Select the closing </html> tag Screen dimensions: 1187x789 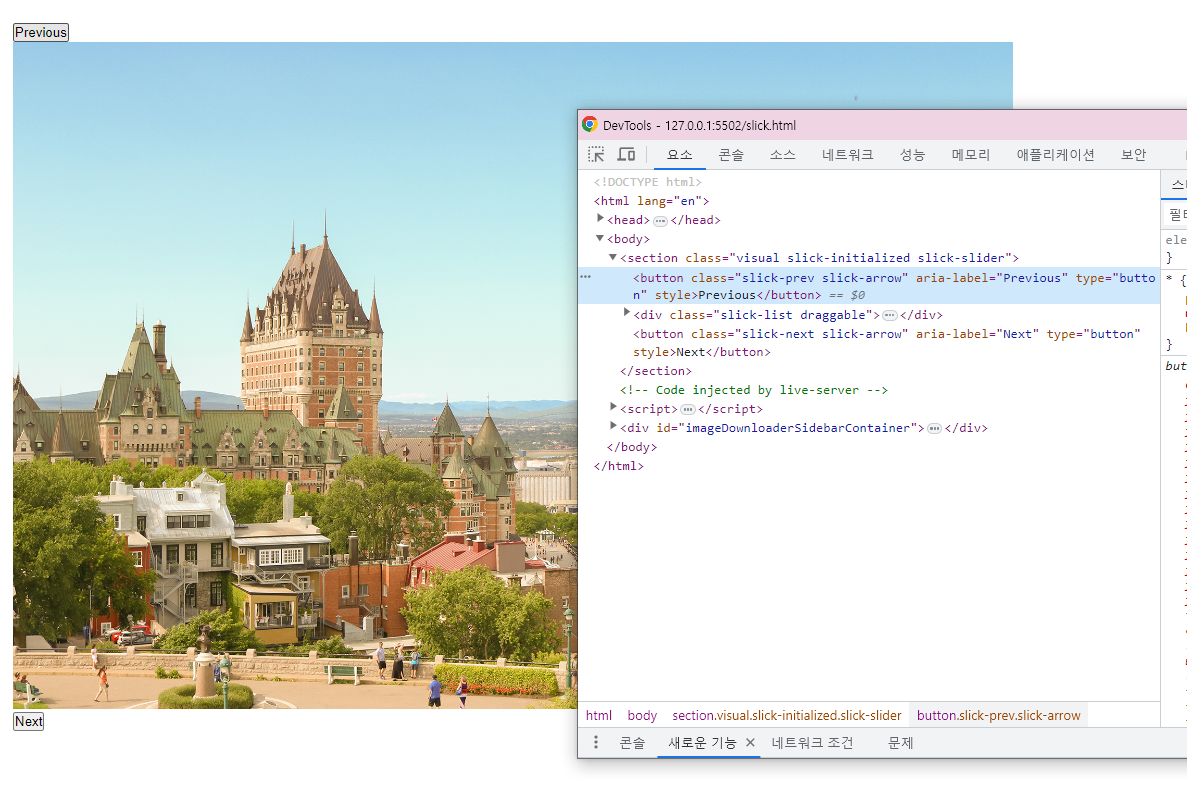[x=618, y=466]
